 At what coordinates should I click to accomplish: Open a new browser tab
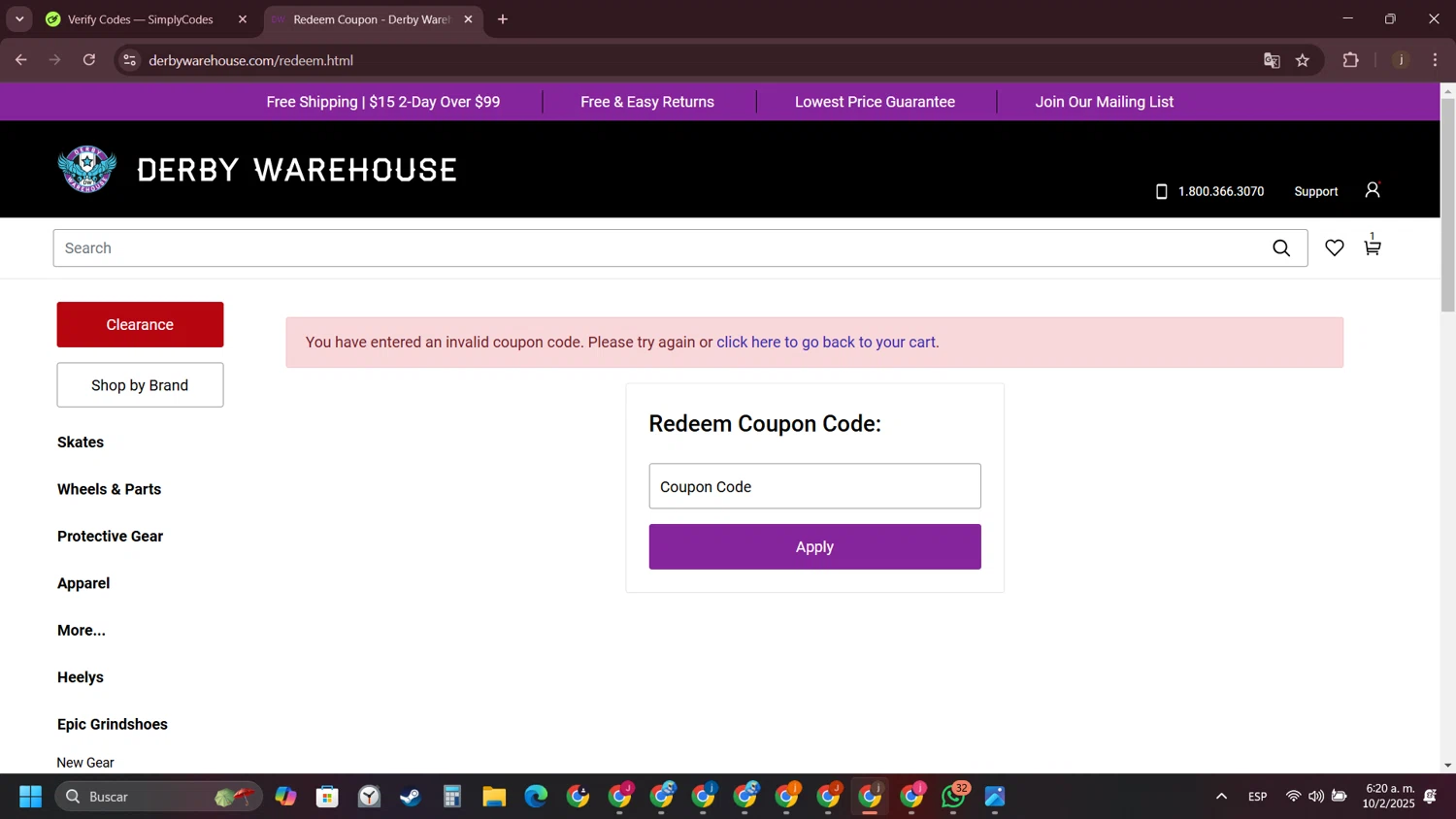tap(503, 19)
